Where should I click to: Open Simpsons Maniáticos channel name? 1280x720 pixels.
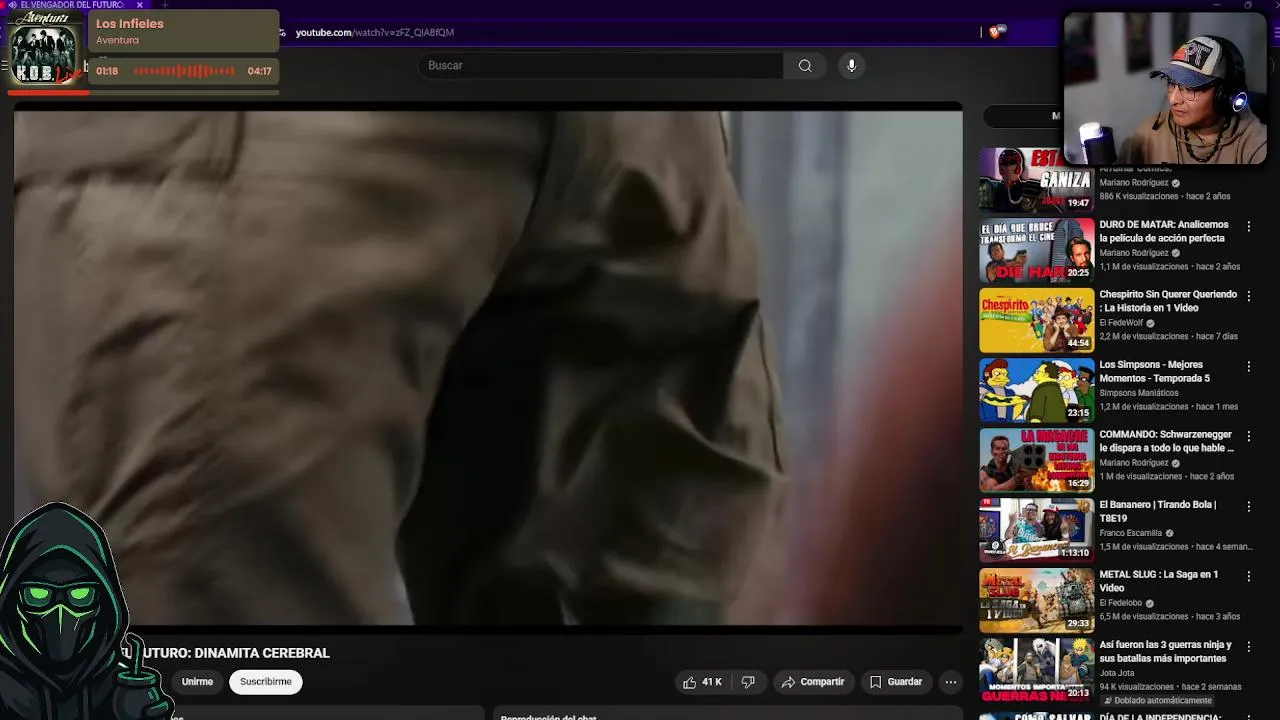(1139, 393)
